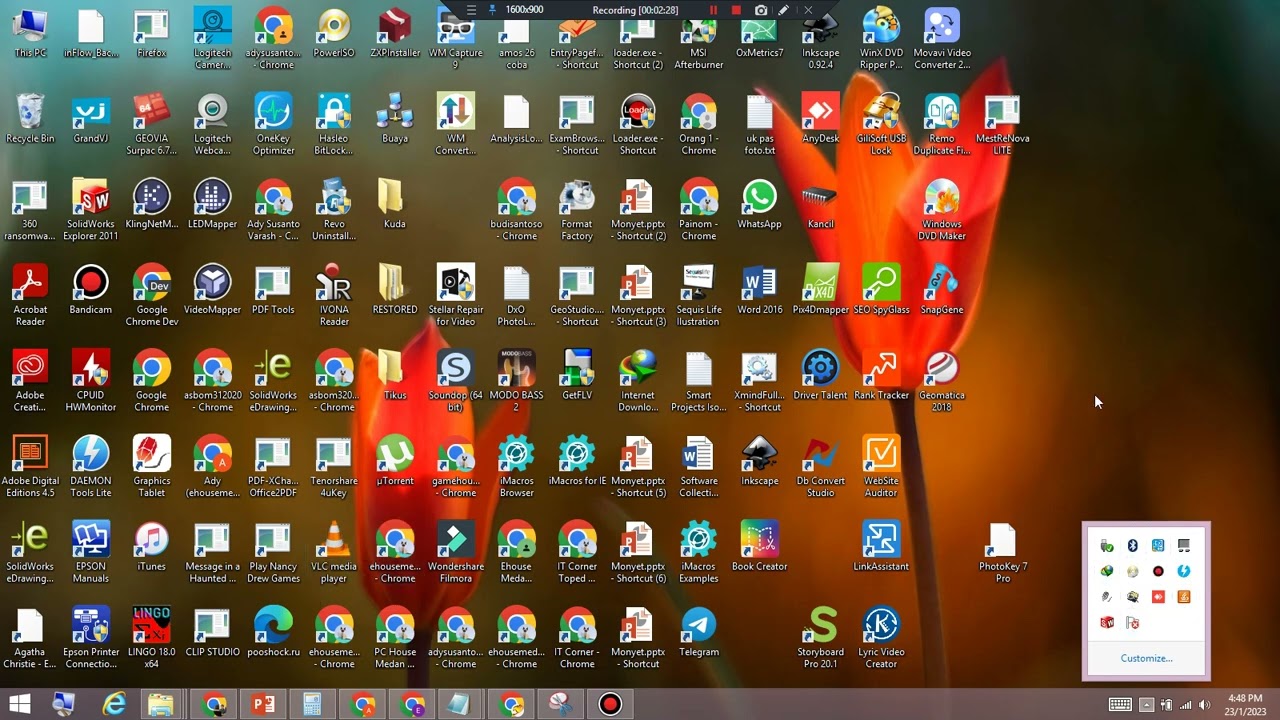The height and width of the screenshot is (720, 1280).
Task: Select the Book Creator desktop icon
Action: coord(759,547)
